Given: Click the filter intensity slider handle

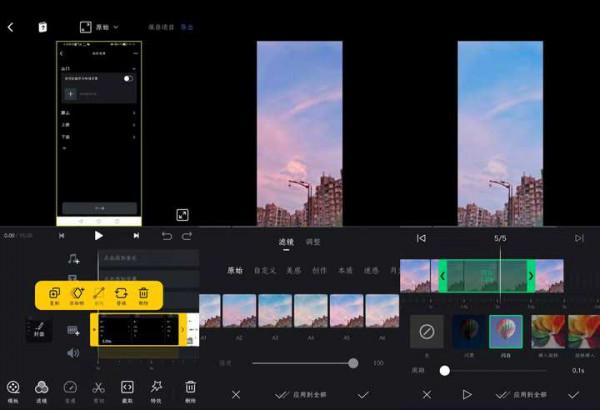Looking at the screenshot, I should click(x=353, y=364).
